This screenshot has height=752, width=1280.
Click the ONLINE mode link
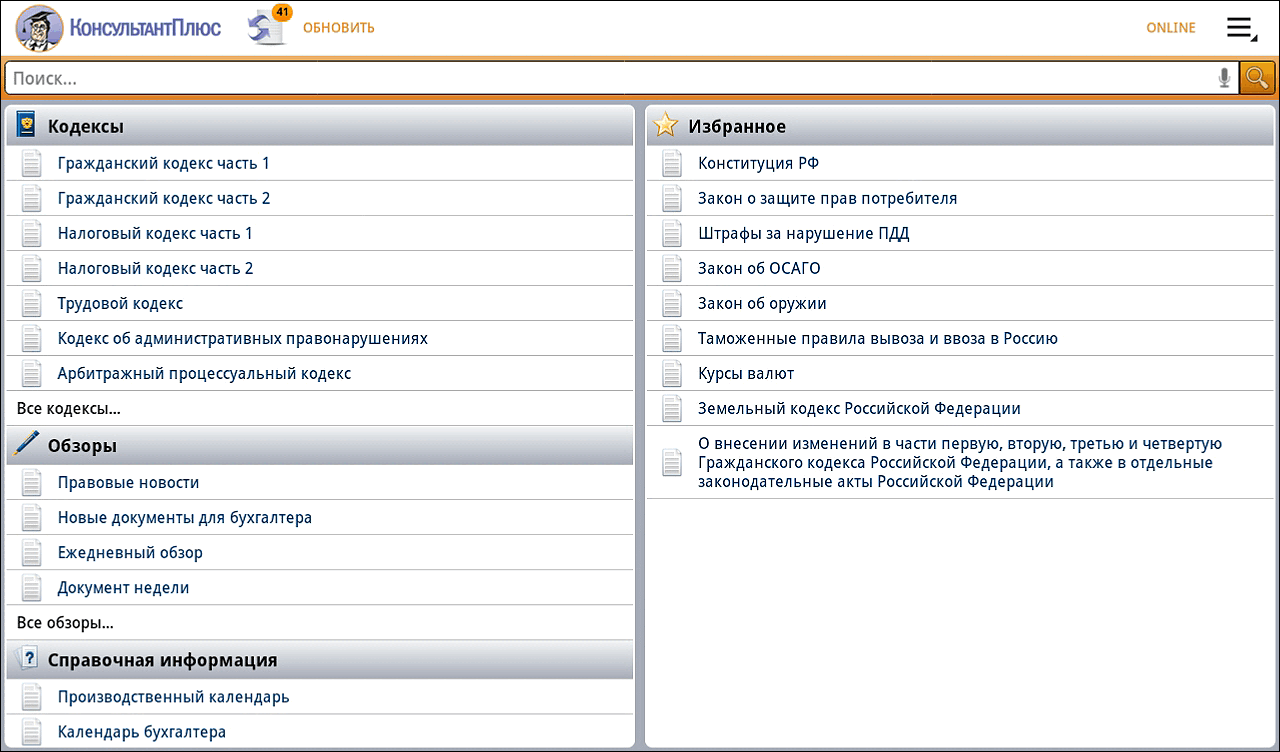[x=1171, y=27]
